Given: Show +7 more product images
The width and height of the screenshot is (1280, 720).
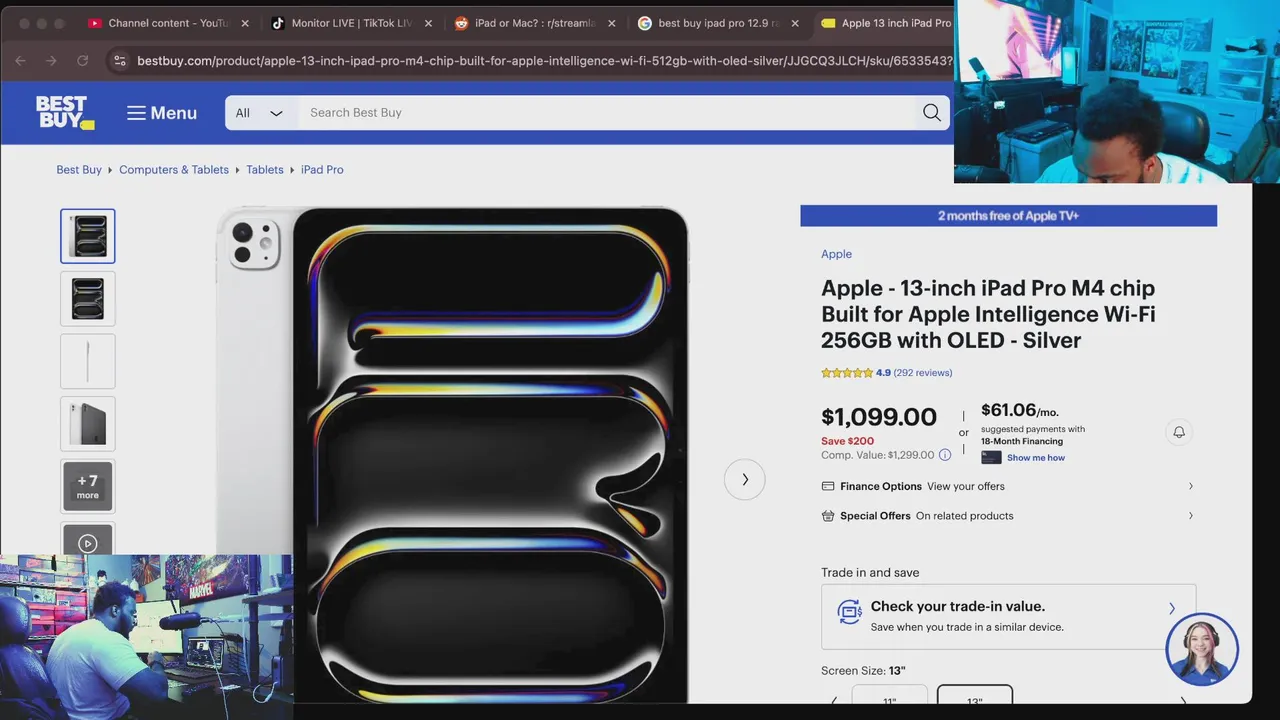Looking at the screenshot, I should tap(88, 486).
